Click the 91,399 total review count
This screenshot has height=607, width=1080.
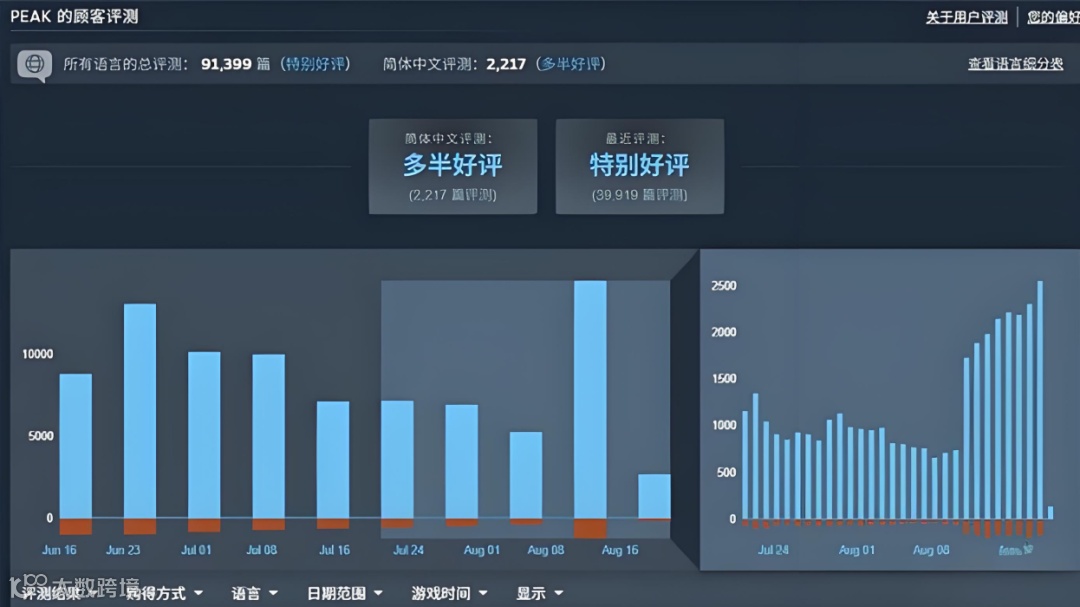[x=226, y=64]
